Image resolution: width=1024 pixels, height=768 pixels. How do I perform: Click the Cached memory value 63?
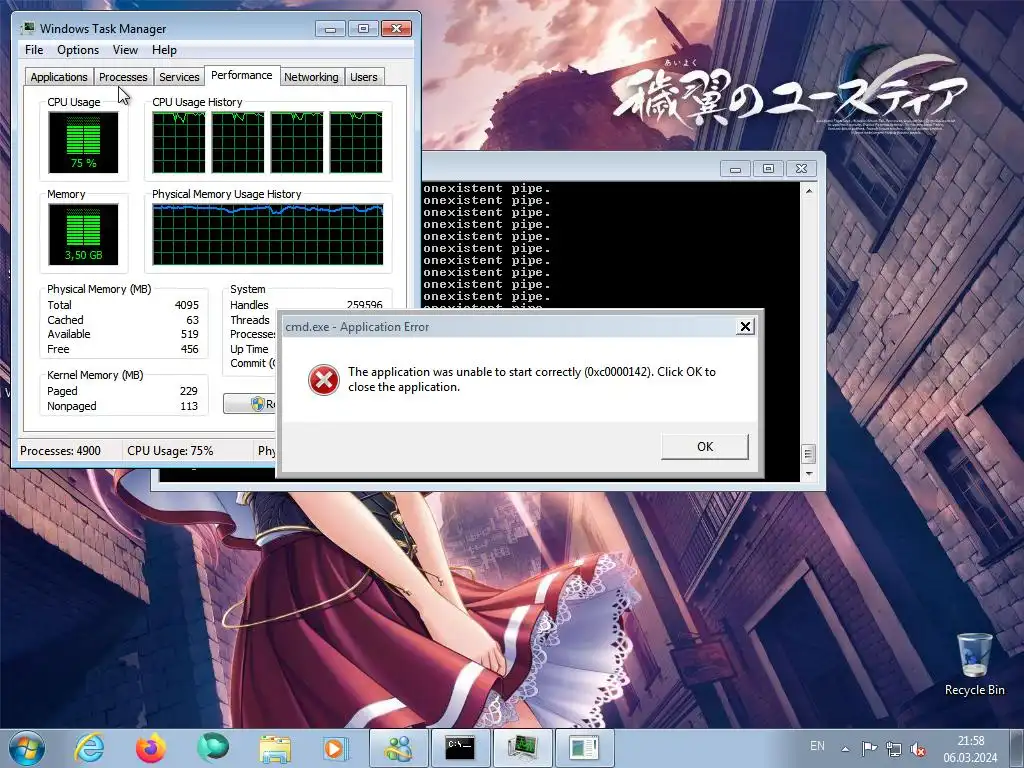pyautogui.click(x=192, y=320)
